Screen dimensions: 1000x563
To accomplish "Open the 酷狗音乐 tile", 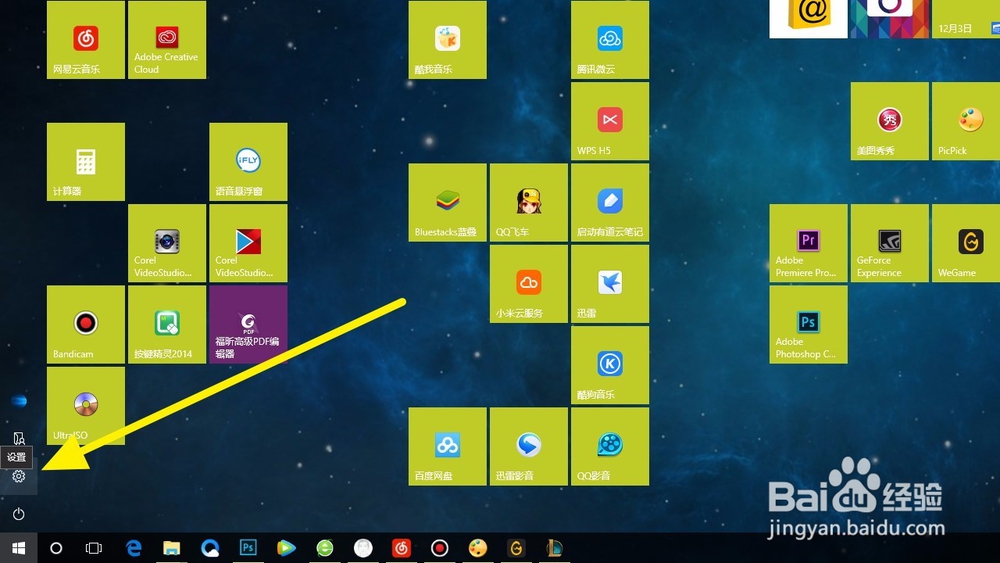I will tap(610, 365).
